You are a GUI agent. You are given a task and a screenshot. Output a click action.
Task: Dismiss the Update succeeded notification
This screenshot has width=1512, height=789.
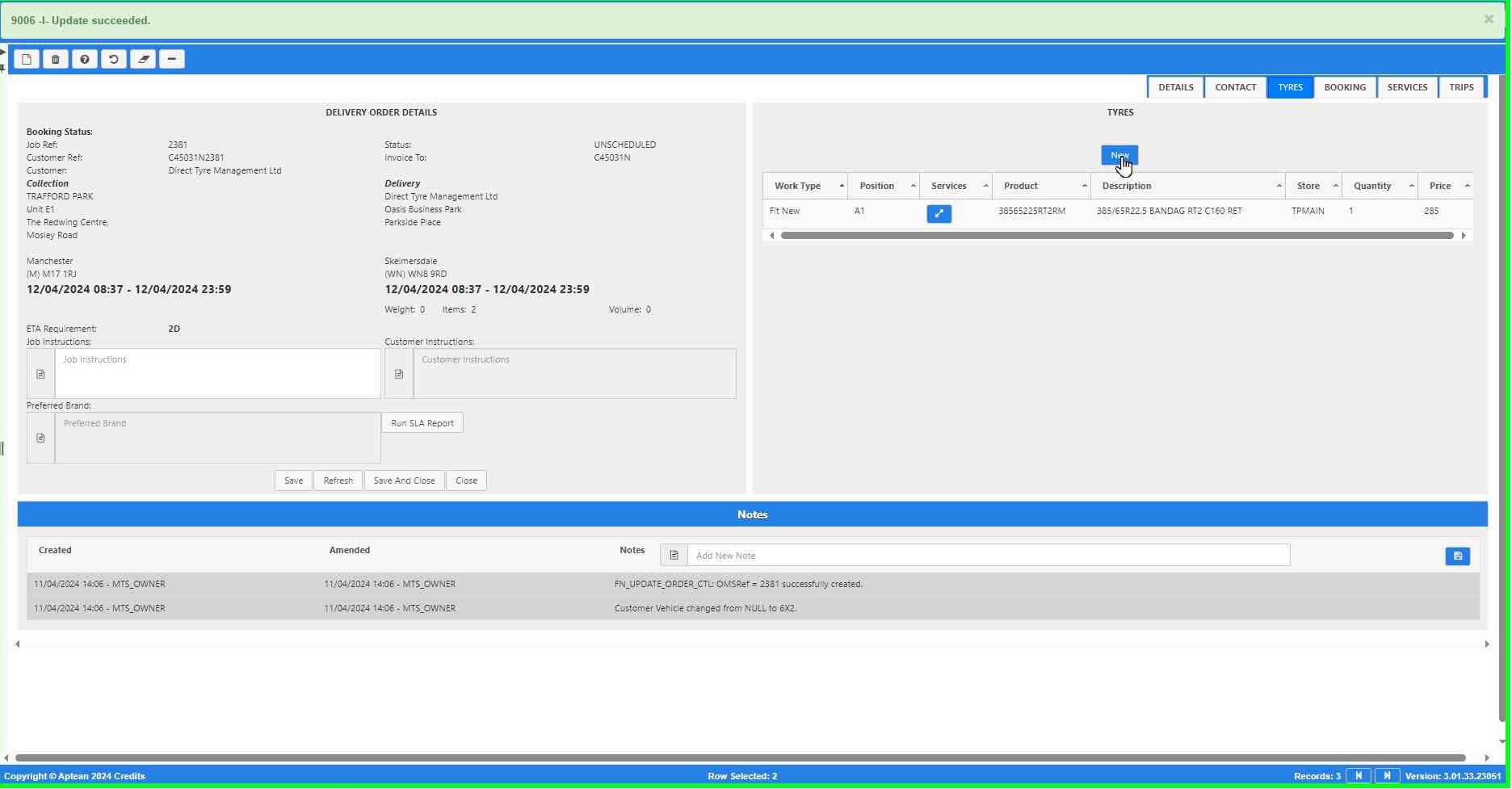coord(1489,19)
